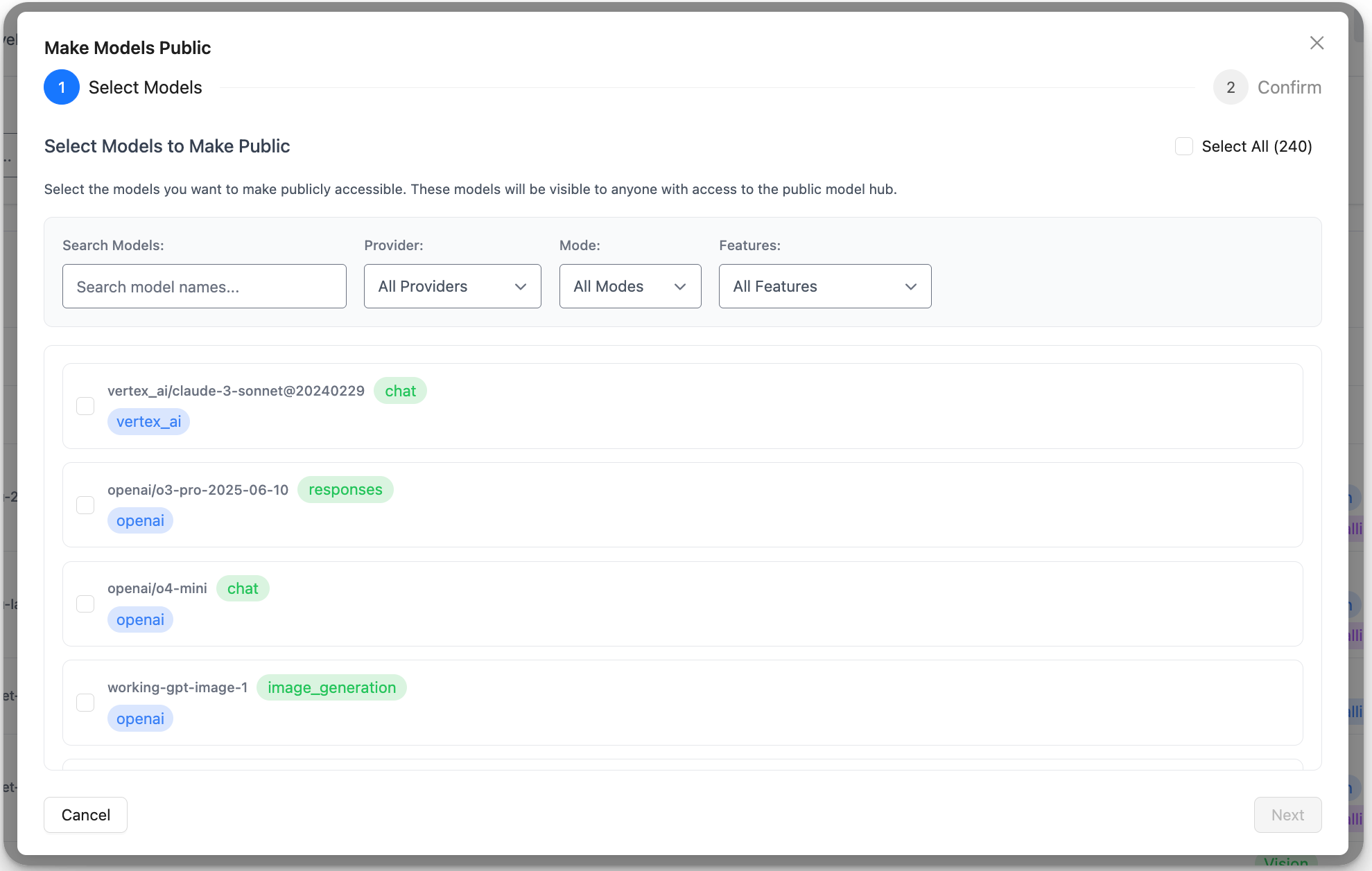Viewport: 1372px width, 871px height.
Task: Check the working-gpt-image-1 model checkbox
Action: pos(85,703)
